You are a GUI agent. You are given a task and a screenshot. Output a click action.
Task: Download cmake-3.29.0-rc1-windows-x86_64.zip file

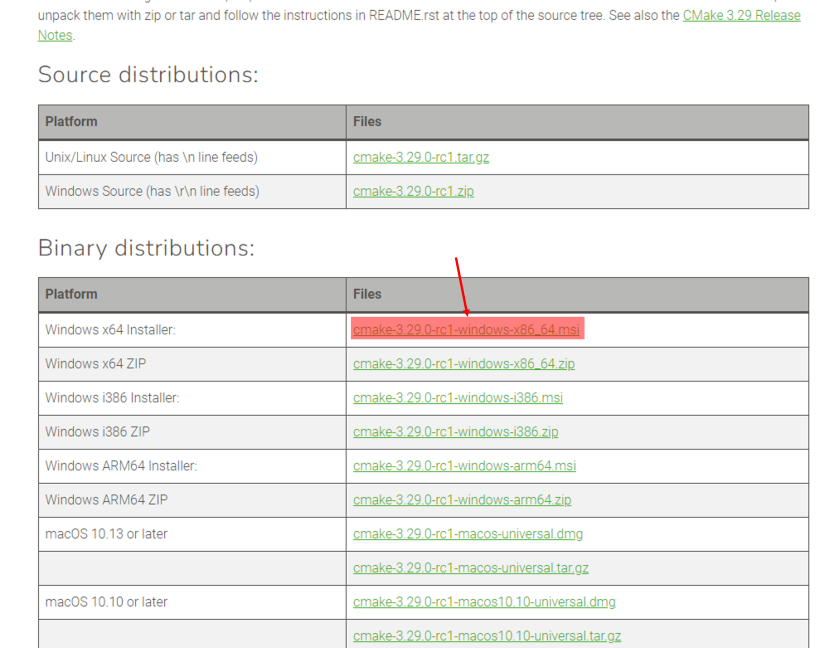(x=464, y=364)
